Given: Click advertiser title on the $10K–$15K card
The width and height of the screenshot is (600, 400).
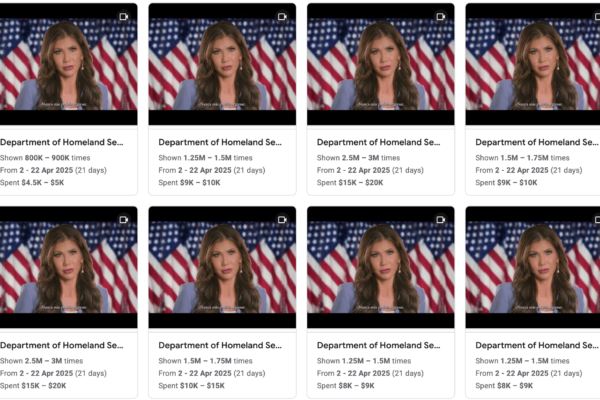Looking at the screenshot, I should coord(220,345).
